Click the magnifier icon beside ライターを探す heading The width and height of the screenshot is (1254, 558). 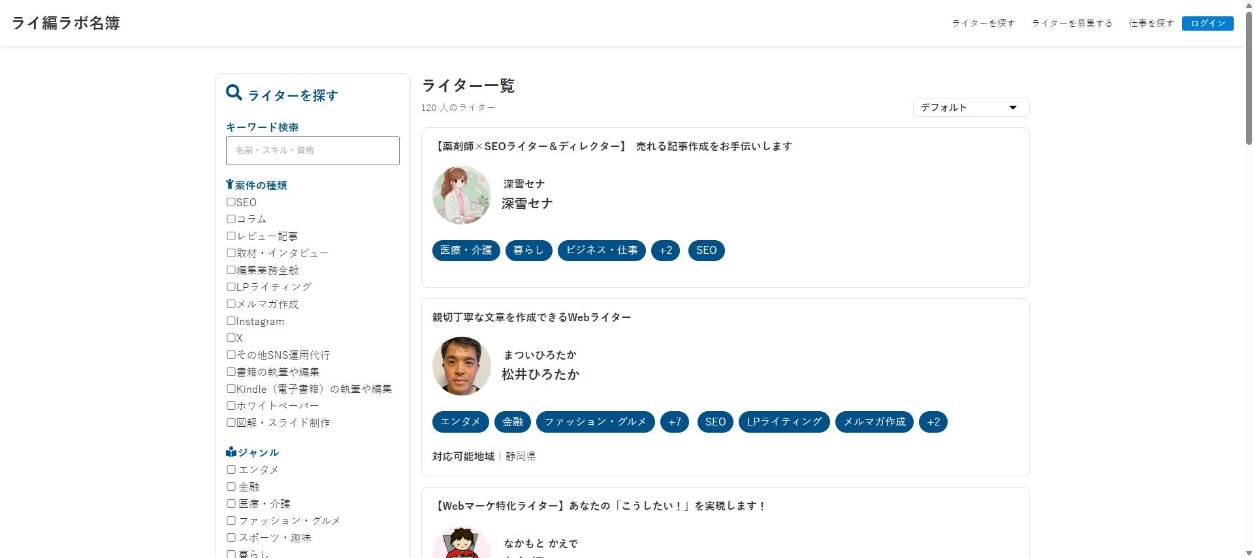234,93
